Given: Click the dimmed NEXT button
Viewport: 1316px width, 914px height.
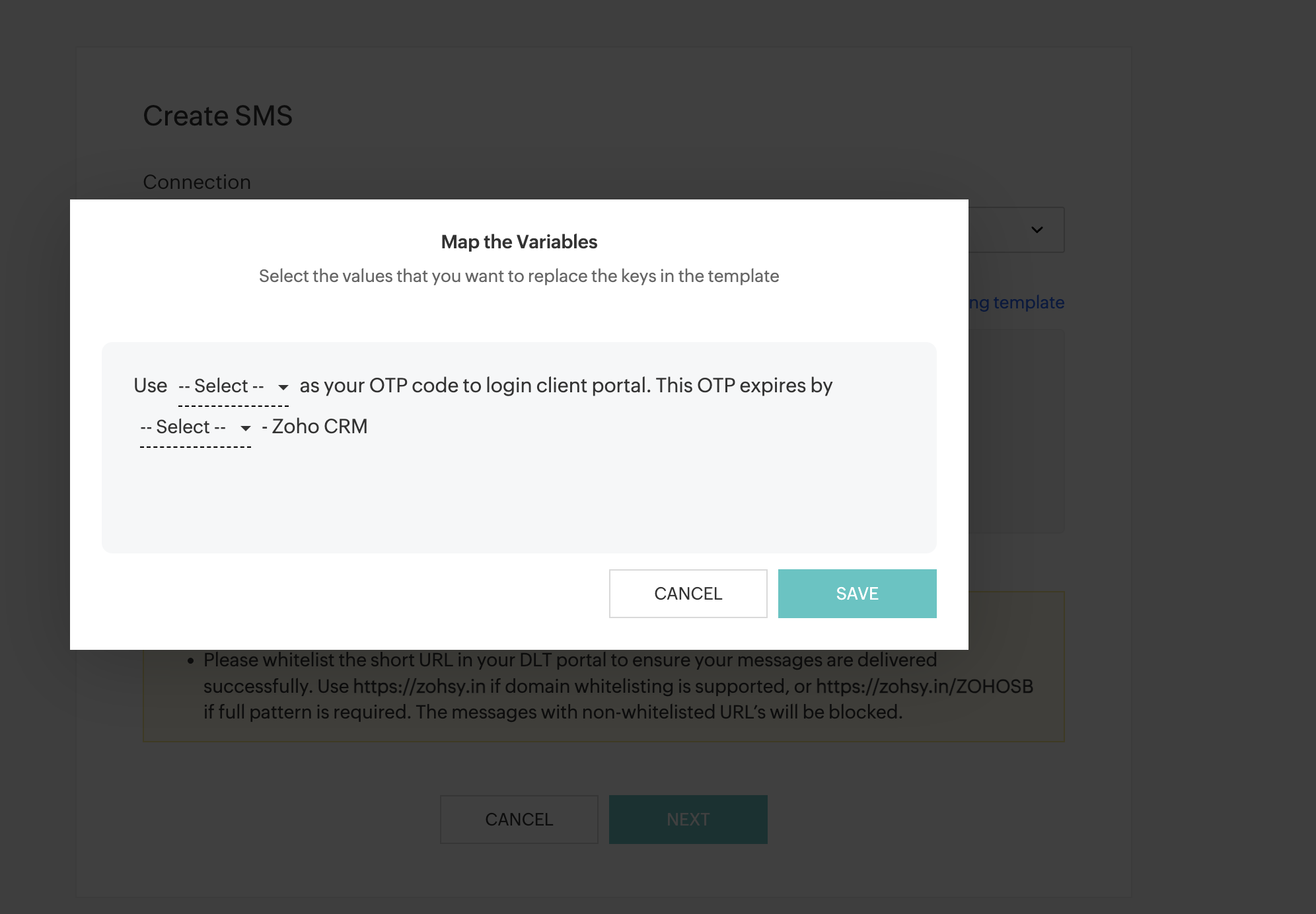Looking at the screenshot, I should click(688, 819).
